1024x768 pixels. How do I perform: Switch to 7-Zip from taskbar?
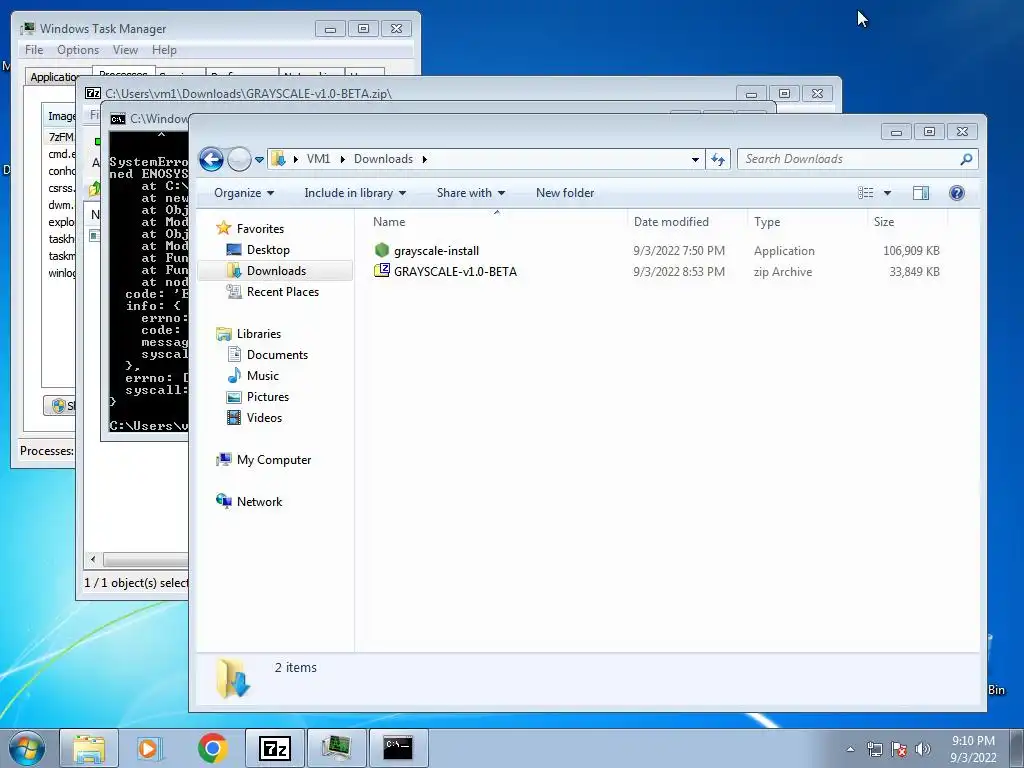point(274,748)
